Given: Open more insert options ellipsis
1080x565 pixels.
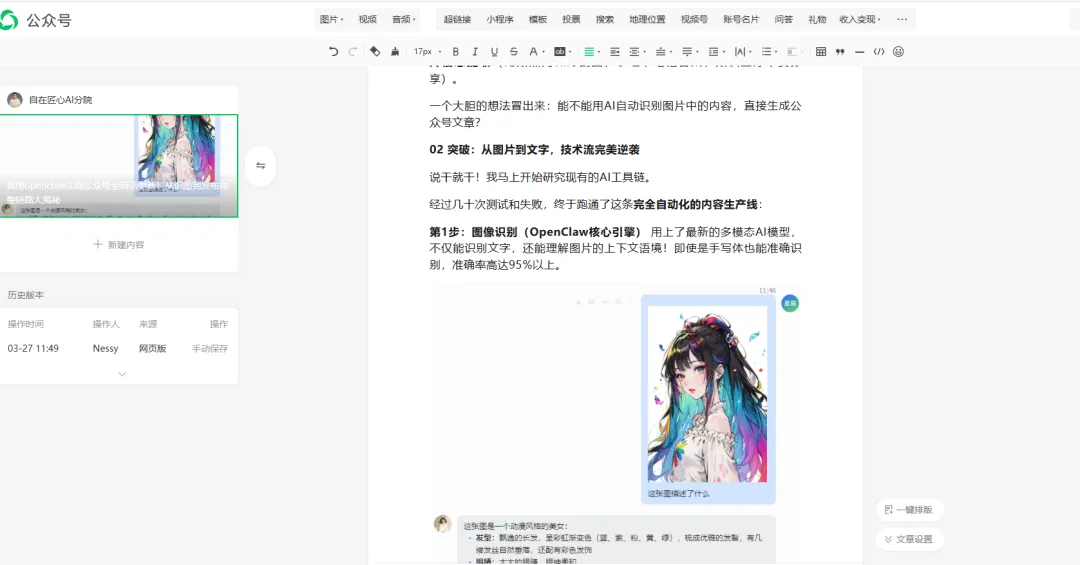Looking at the screenshot, I should coord(902,19).
